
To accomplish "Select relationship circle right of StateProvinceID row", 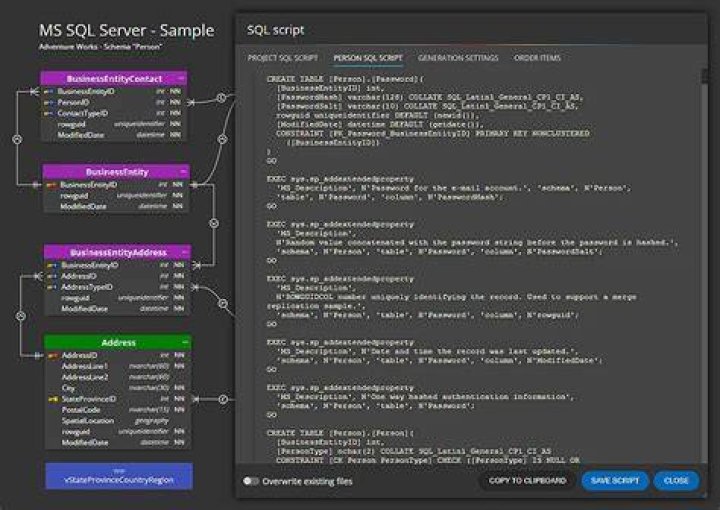I will 223,399.
